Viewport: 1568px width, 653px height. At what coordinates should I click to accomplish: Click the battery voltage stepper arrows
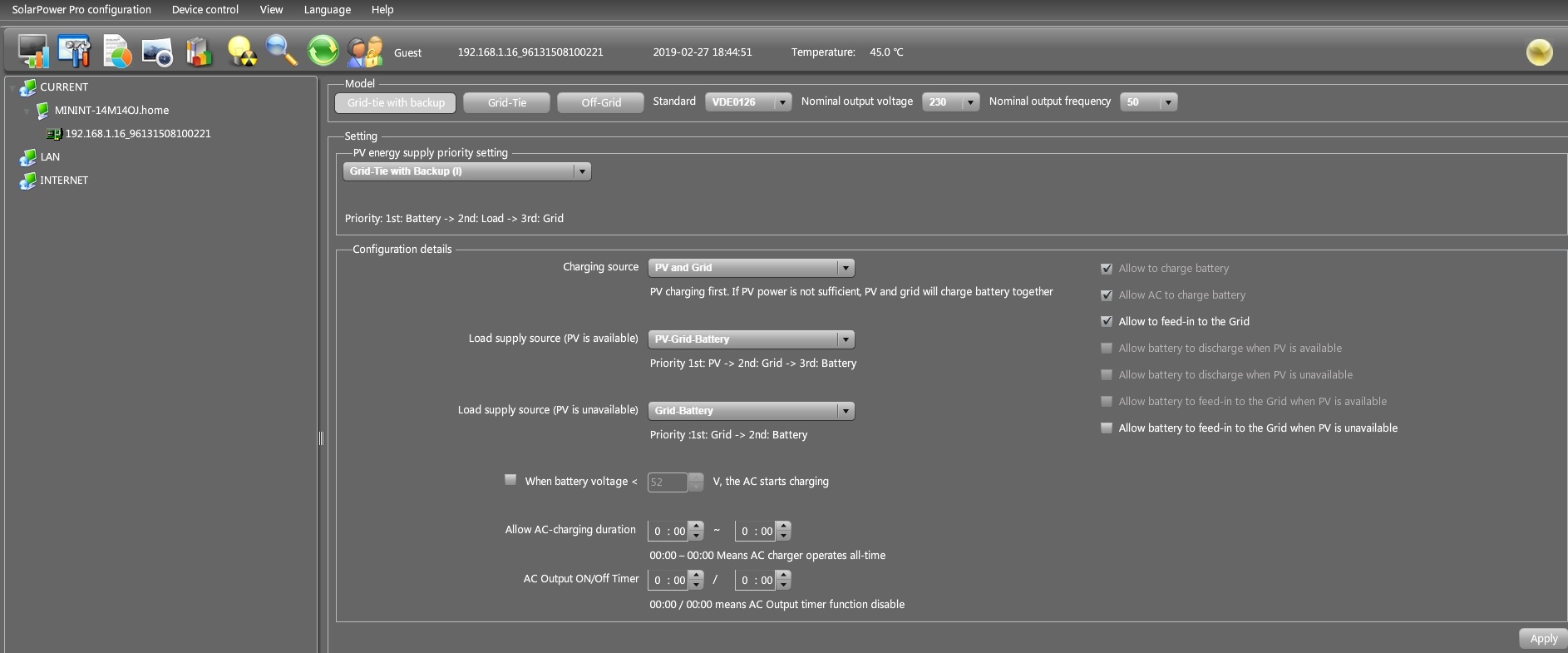[x=697, y=482]
